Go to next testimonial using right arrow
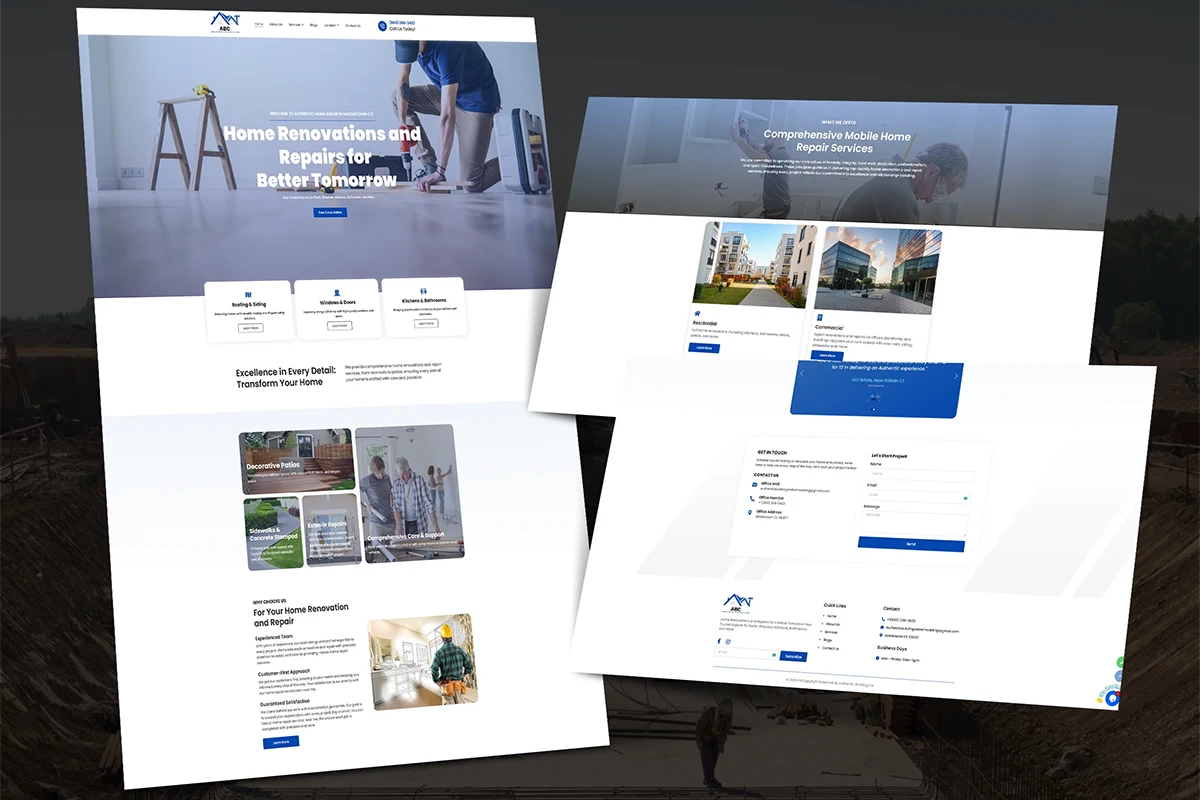 pos(956,377)
